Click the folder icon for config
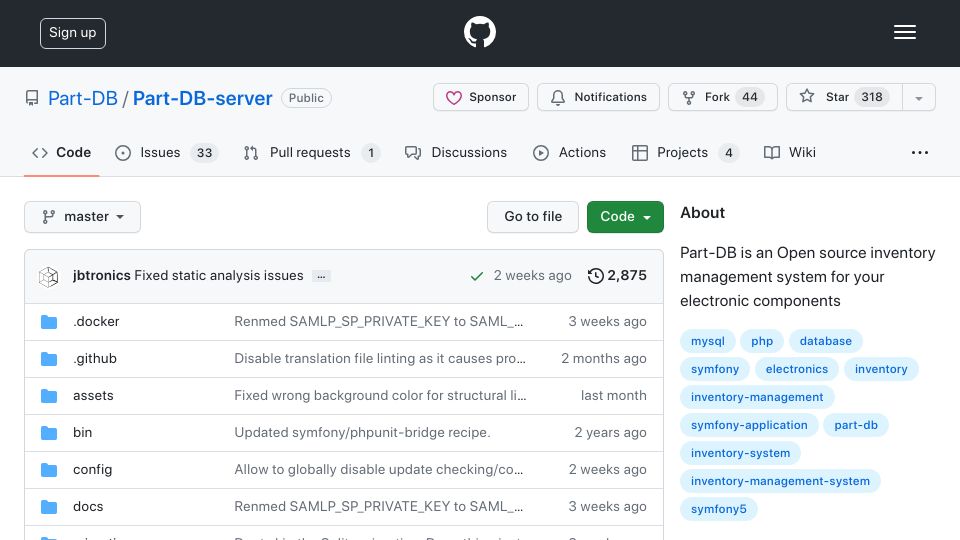960x540 pixels. (49, 470)
